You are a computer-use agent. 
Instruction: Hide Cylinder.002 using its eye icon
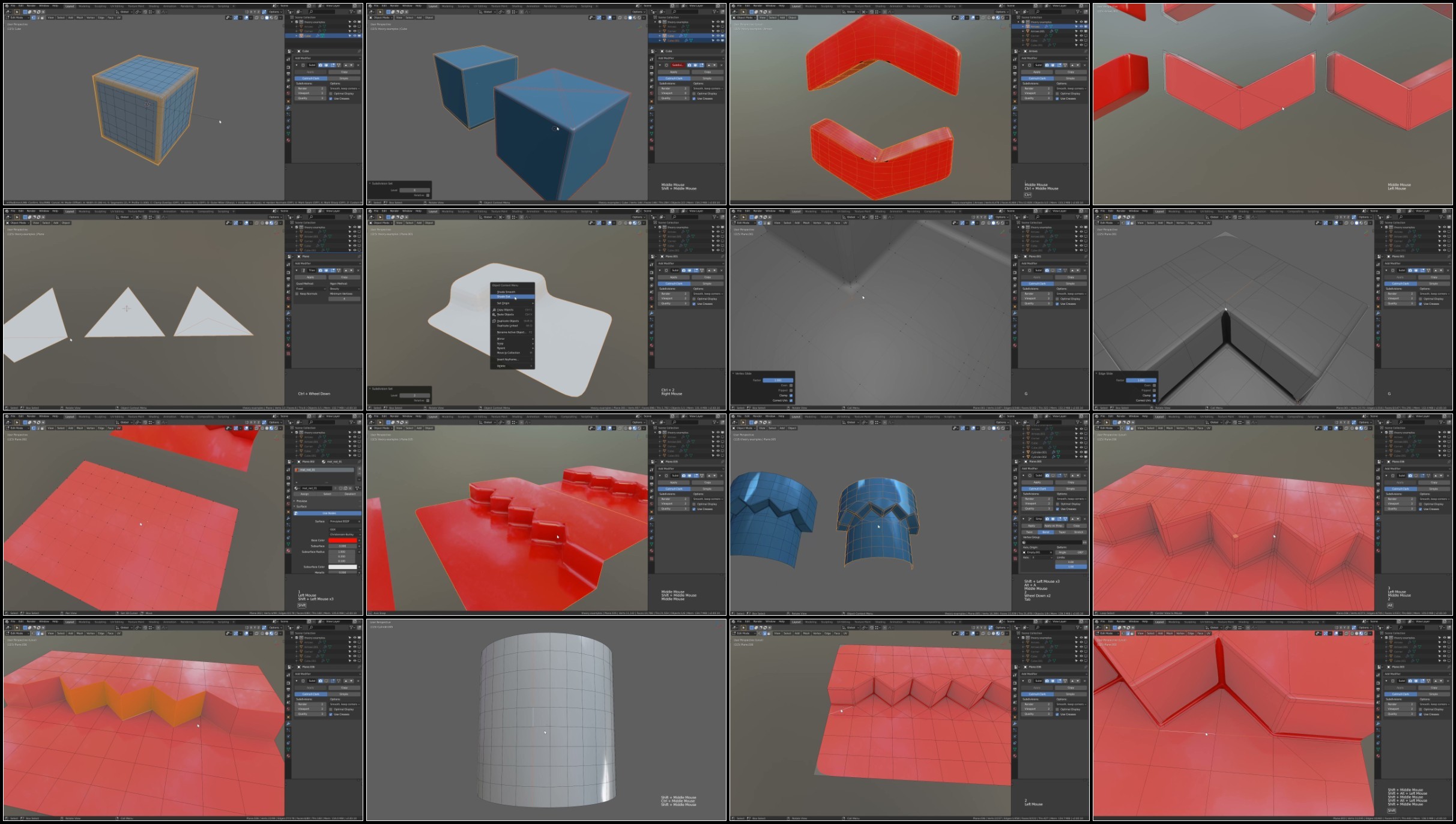point(1081,457)
